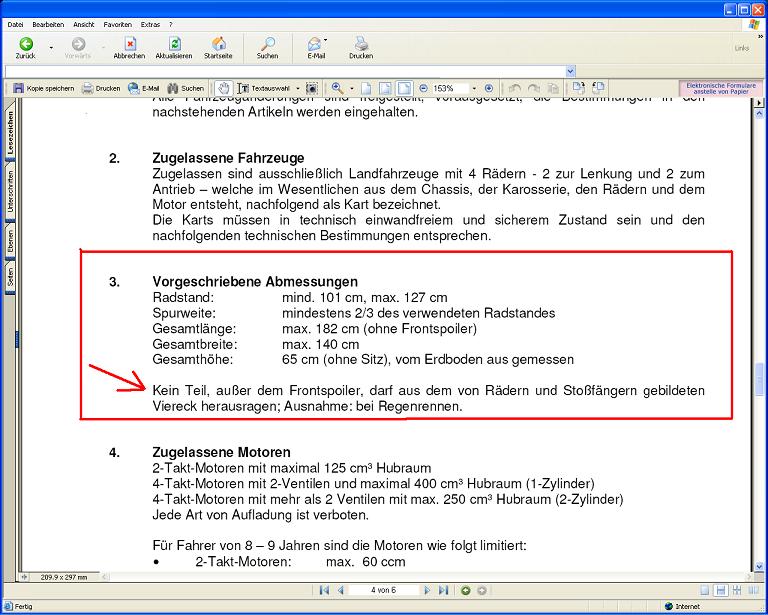This screenshot has width=768, height=615.
Task: Click the browser address bar
Action: (x=285, y=71)
